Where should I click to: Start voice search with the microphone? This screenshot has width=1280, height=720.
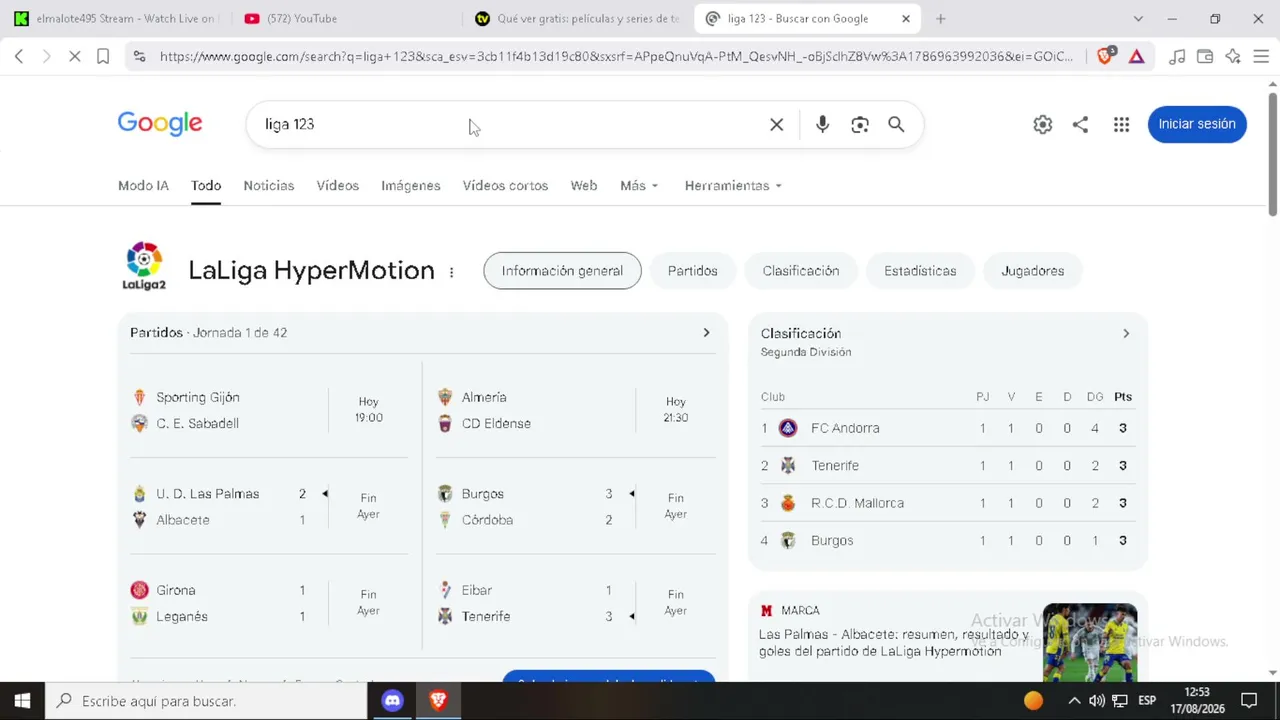(x=822, y=125)
